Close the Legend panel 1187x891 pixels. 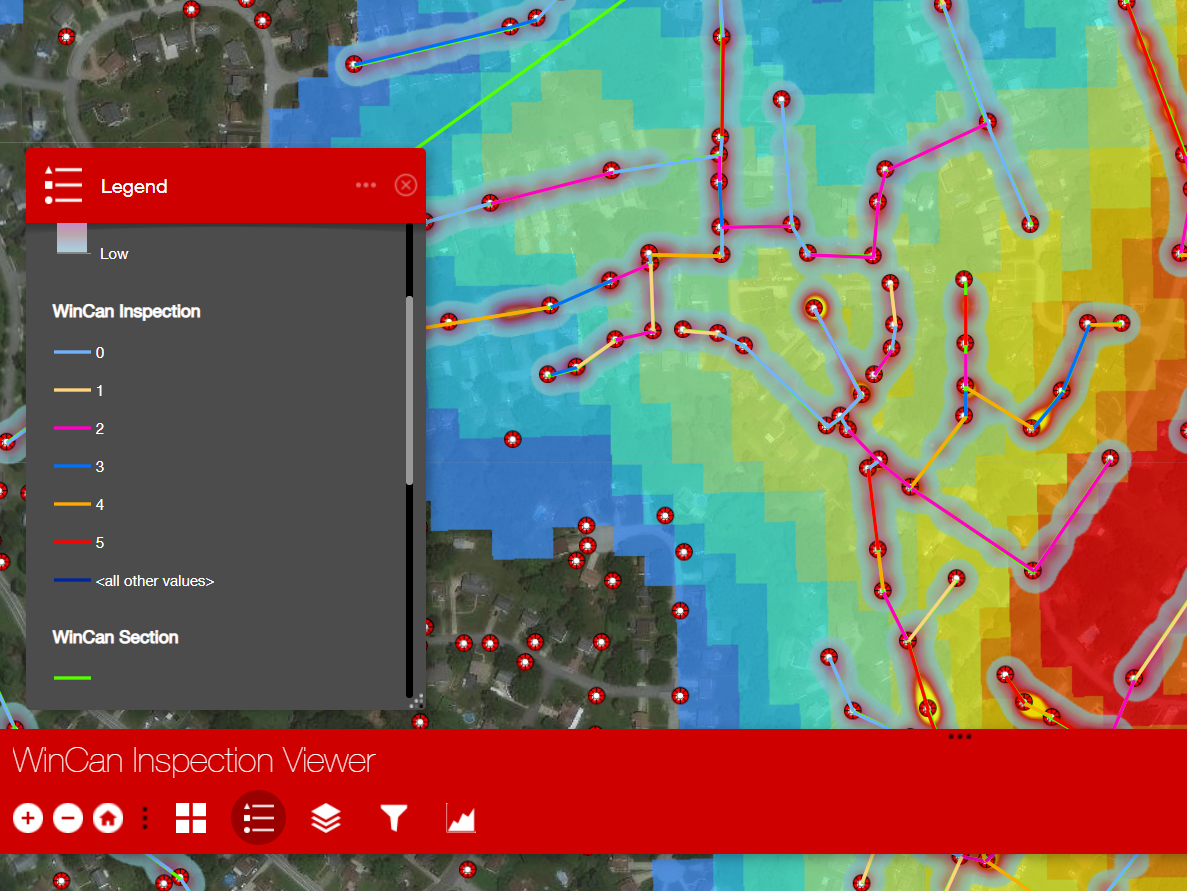click(405, 185)
